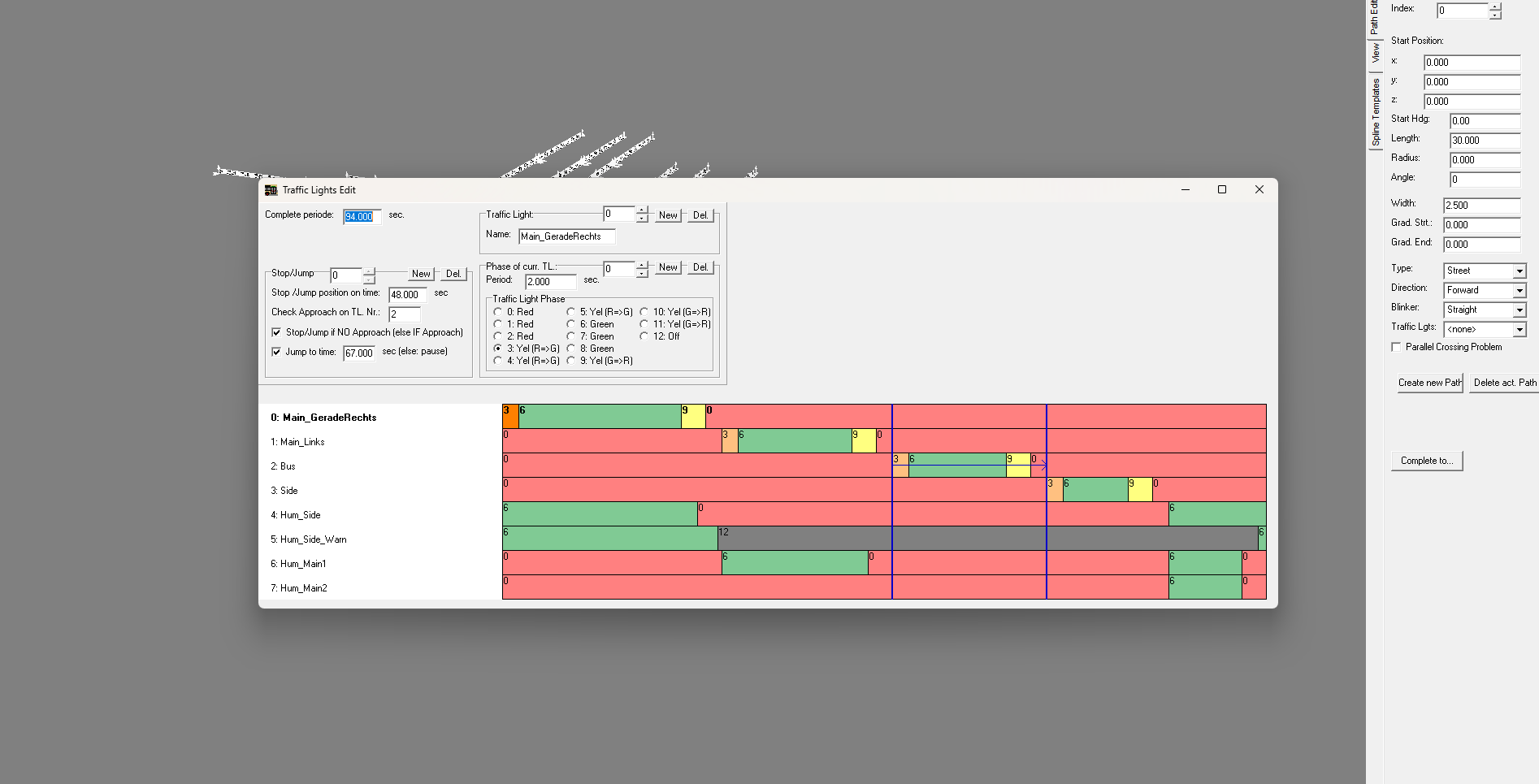Select the 12: Off phase radio button
The image size is (1539, 784).
pyautogui.click(x=644, y=336)
